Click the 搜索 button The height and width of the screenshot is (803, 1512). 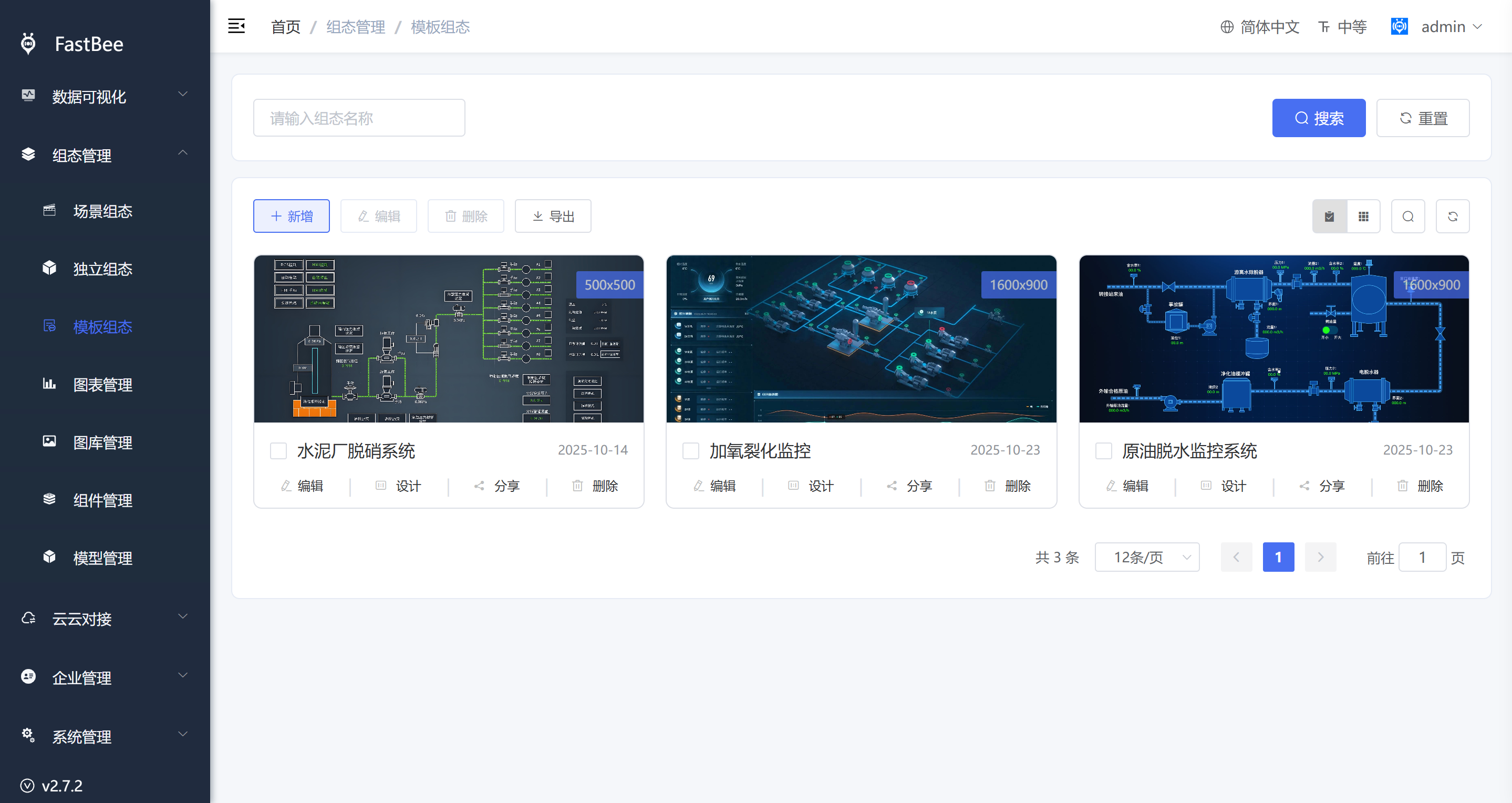tap(1318, 118)
